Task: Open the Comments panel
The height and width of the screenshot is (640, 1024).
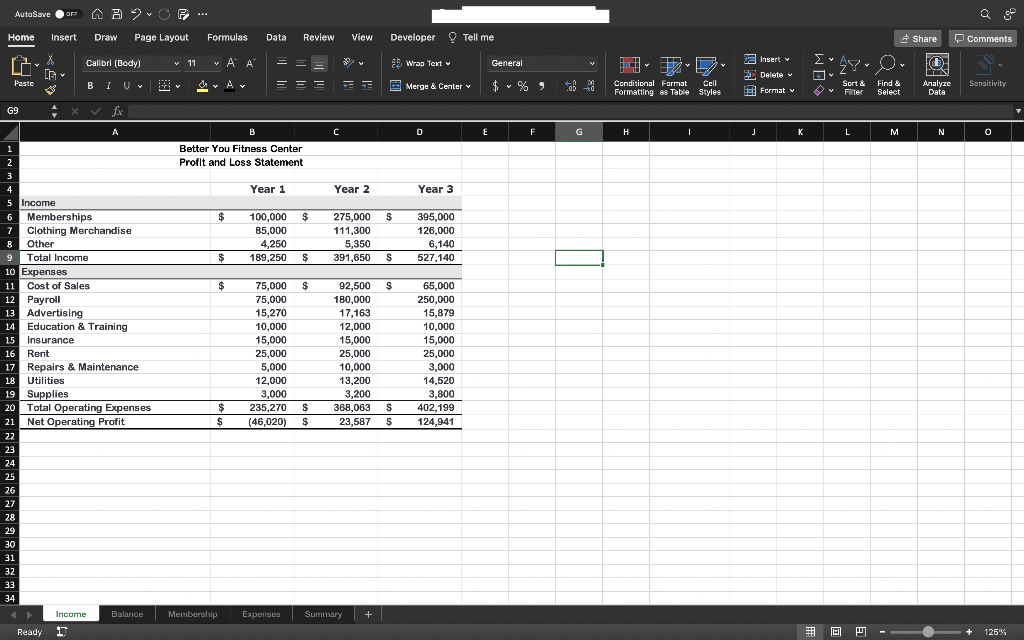Action: (982, 38)
